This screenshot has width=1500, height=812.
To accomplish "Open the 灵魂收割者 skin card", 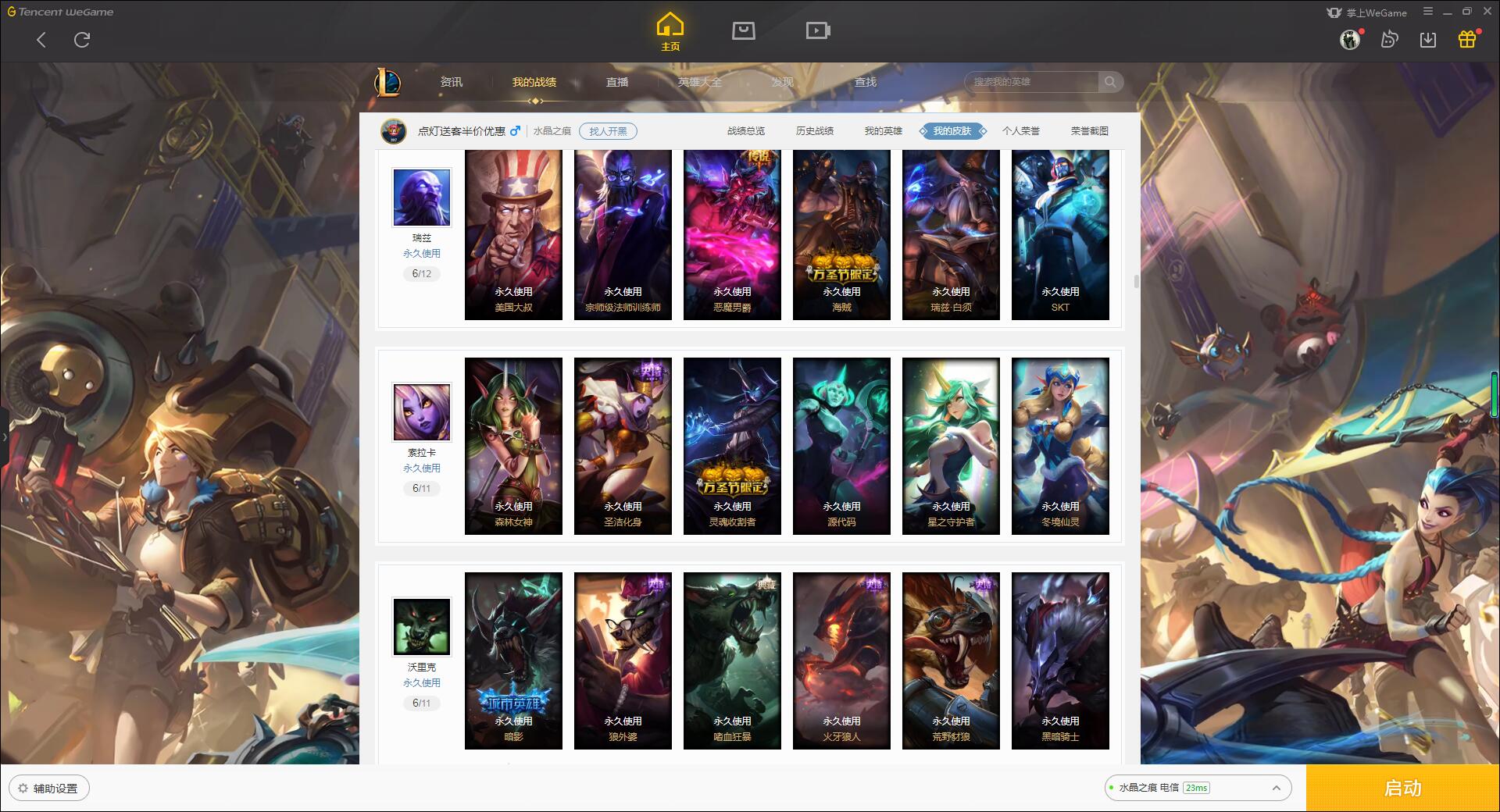I will click(x=732, y=446).
